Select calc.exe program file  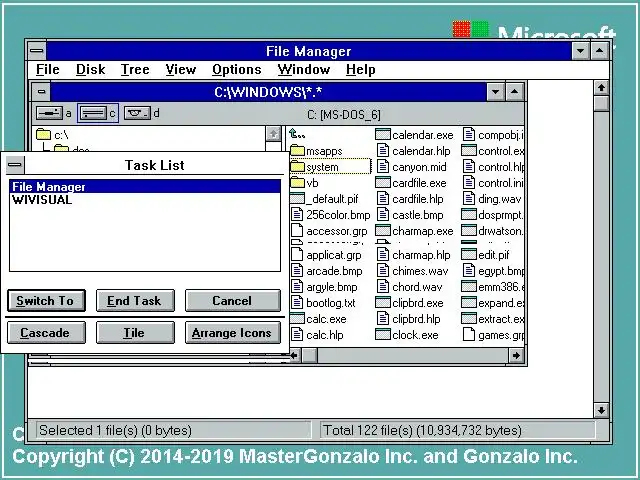point(318,319)
